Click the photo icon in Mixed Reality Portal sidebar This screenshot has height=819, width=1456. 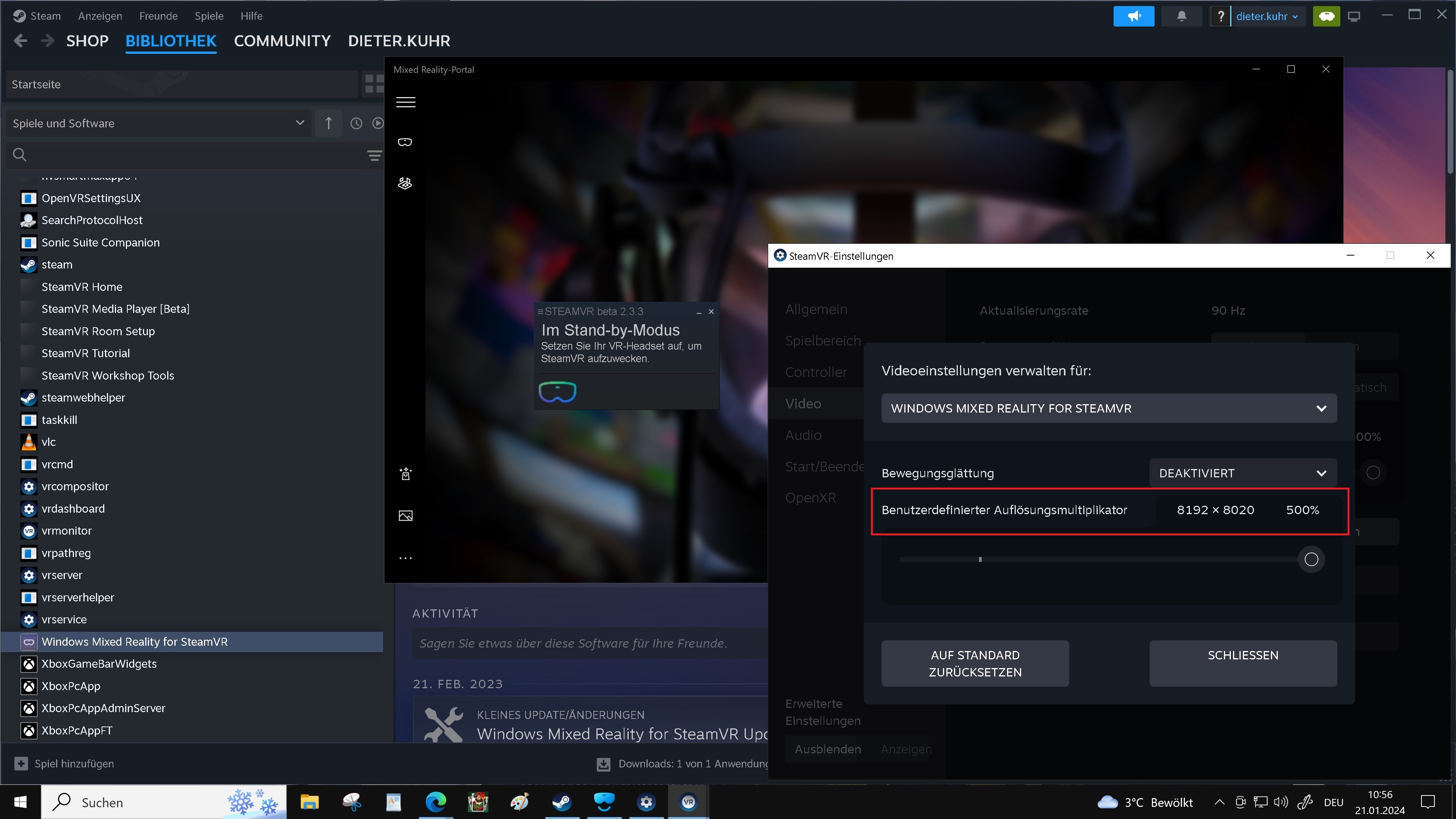405,516
